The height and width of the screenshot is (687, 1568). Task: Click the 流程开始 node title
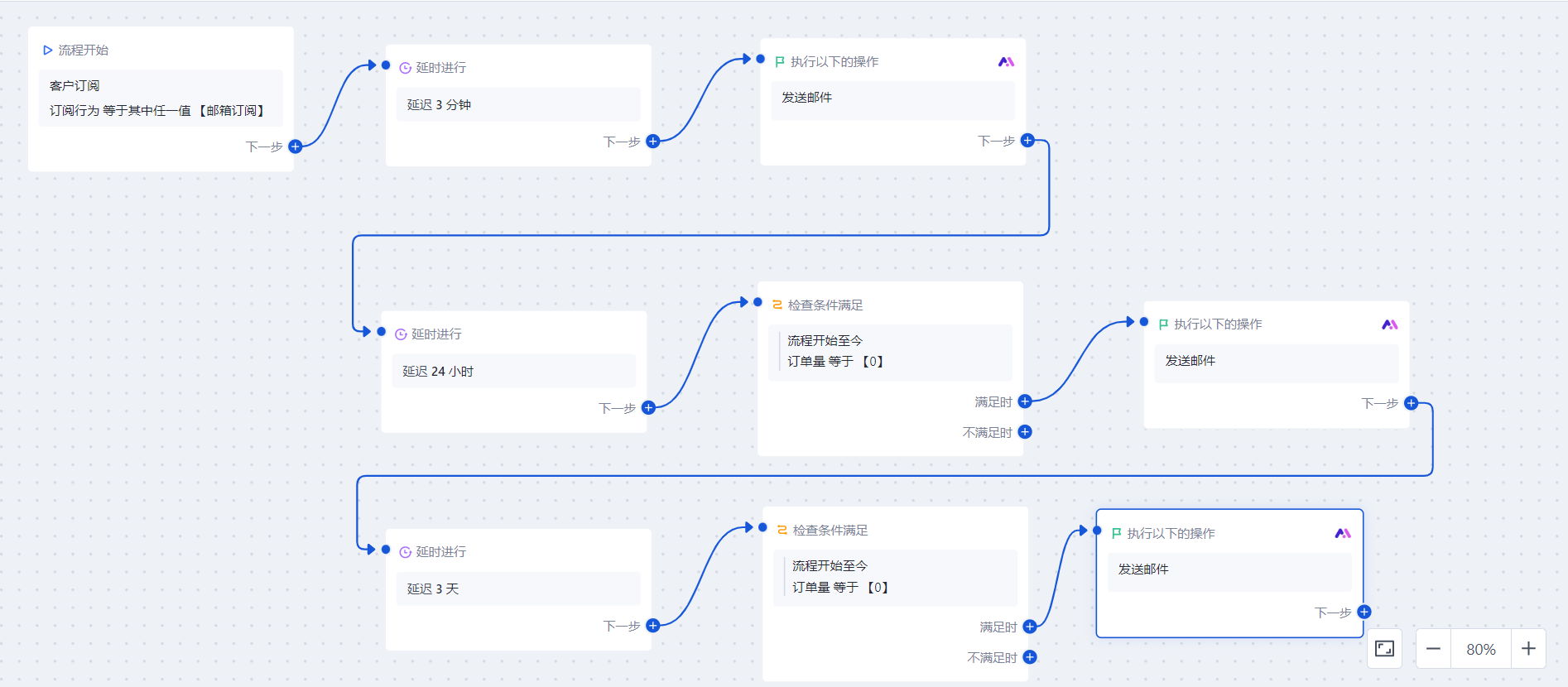tap(83, 50)
